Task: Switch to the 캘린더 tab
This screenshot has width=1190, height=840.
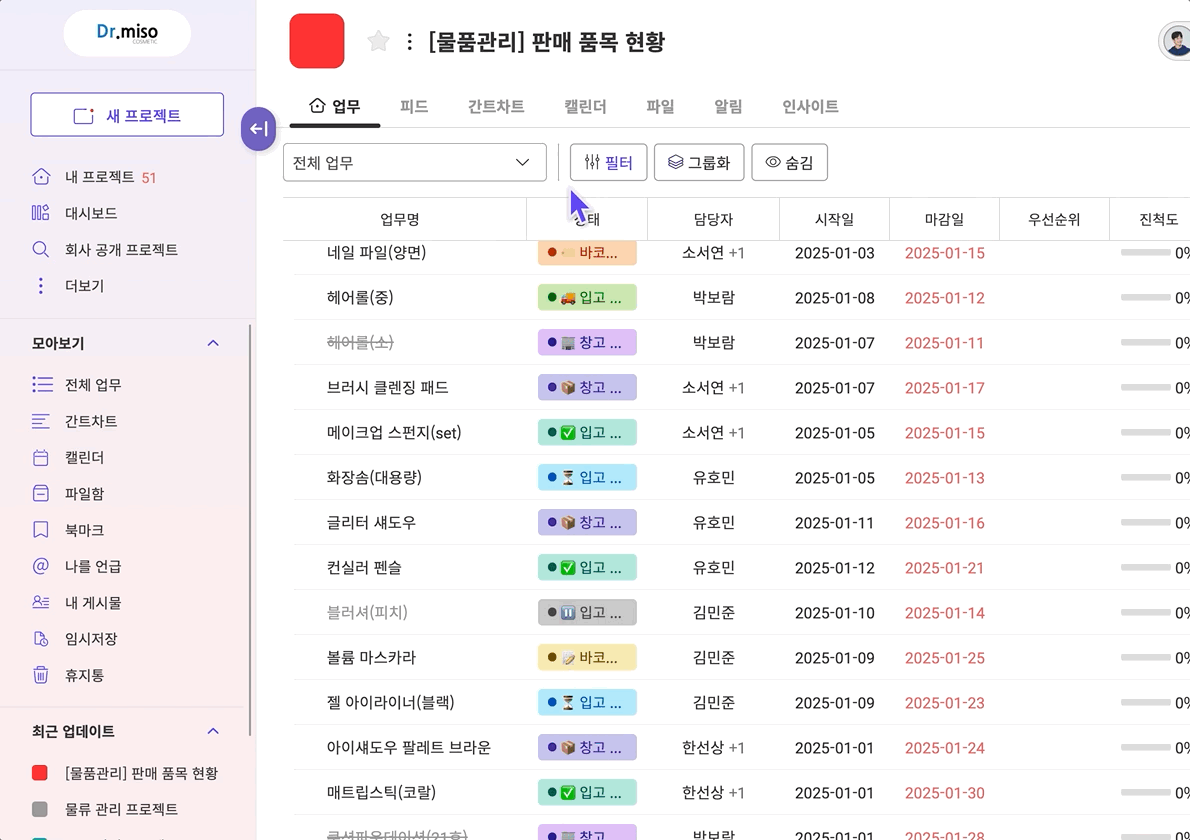Action: click(x=585, y=106)
